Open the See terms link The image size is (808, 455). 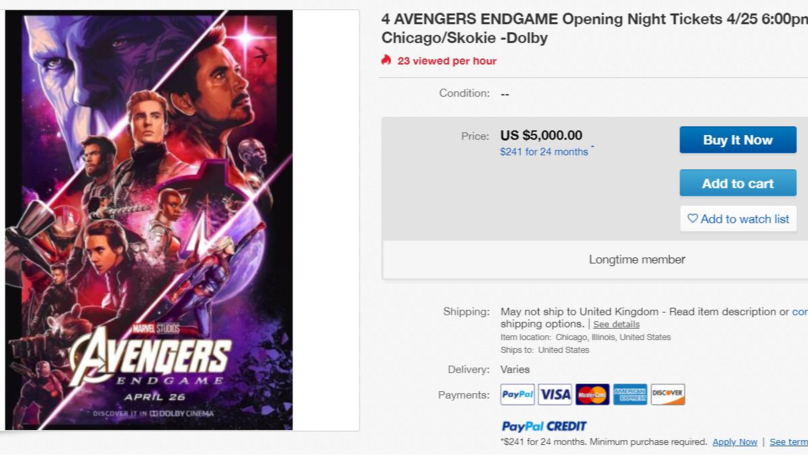[788, 442]
